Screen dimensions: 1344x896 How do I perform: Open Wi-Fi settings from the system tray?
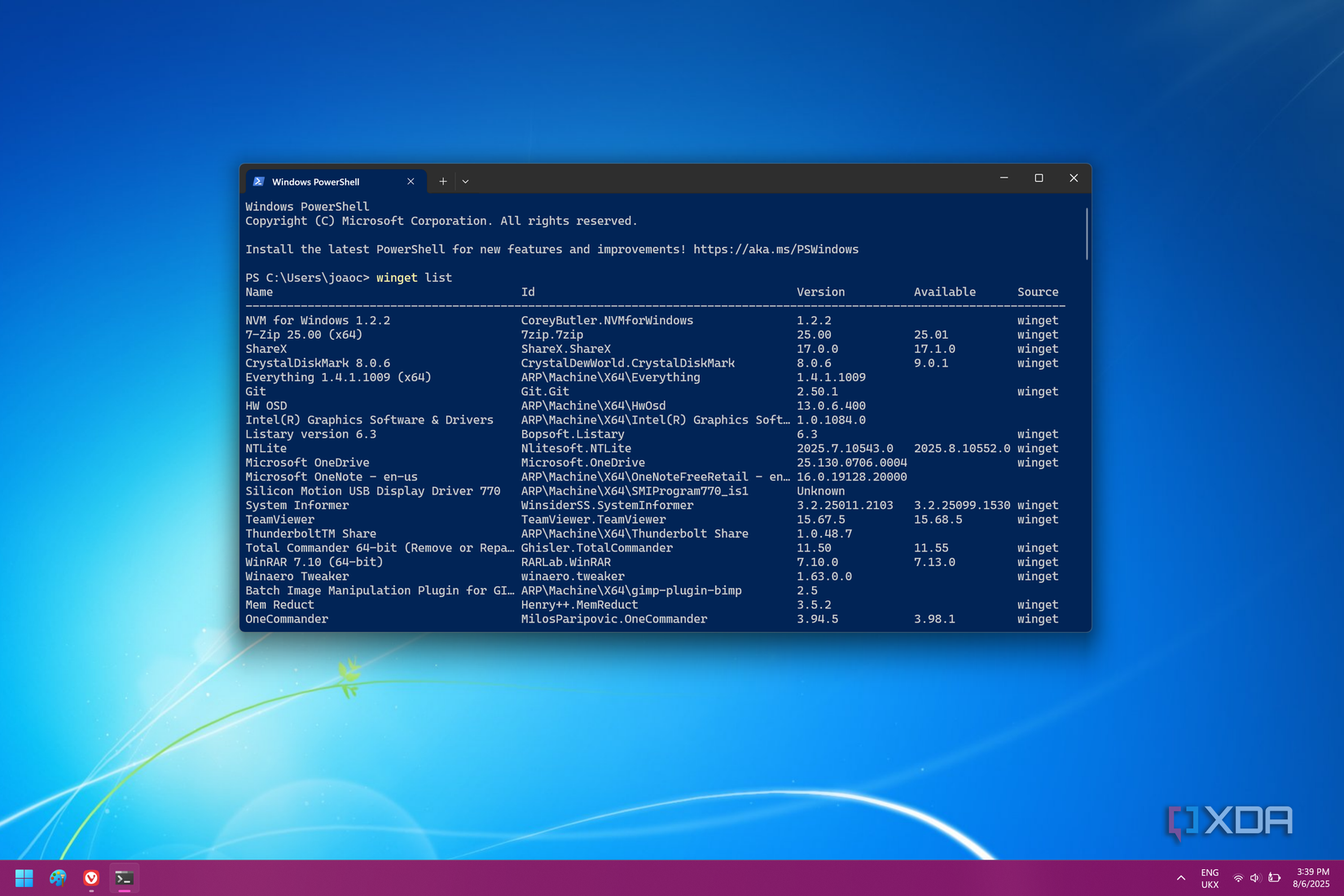tap(1238, 878)
